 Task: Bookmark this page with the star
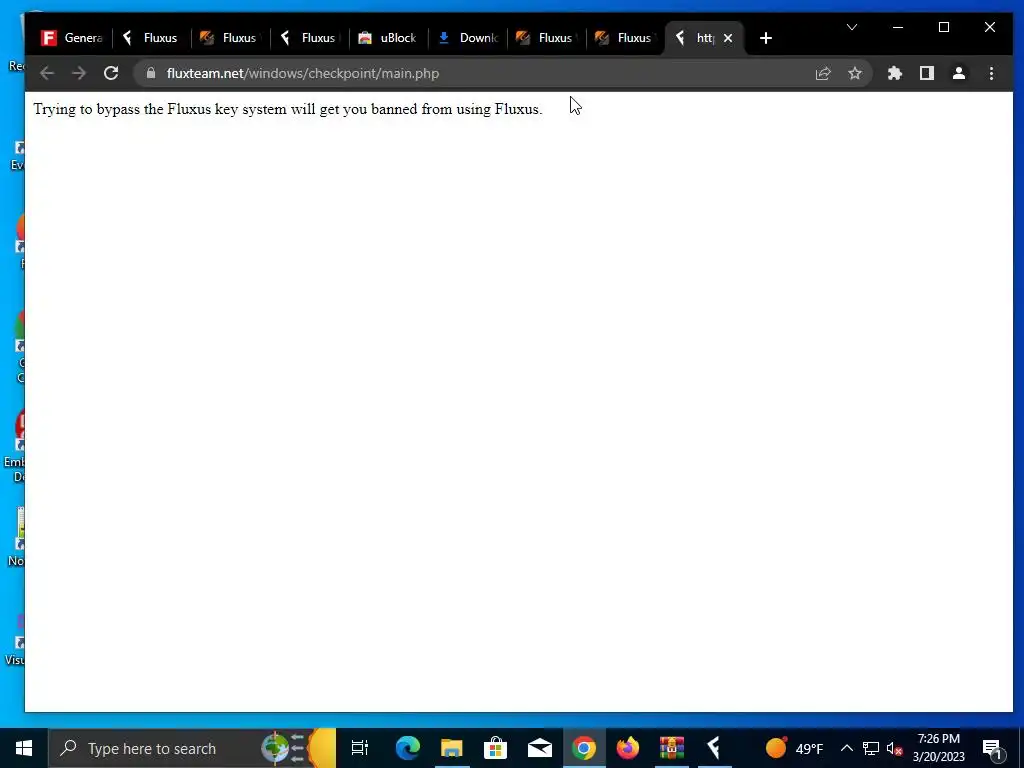pos(855,73)
